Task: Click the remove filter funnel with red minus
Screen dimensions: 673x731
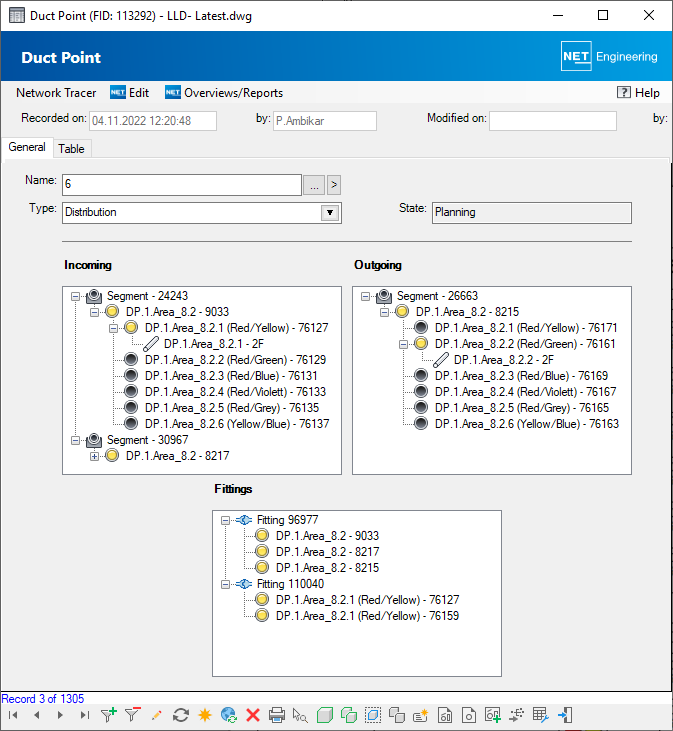Action: (132, 715)
